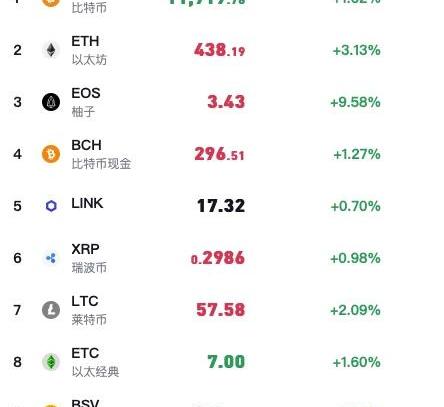Click the ETH +3.13% change value

pos(356,50)
